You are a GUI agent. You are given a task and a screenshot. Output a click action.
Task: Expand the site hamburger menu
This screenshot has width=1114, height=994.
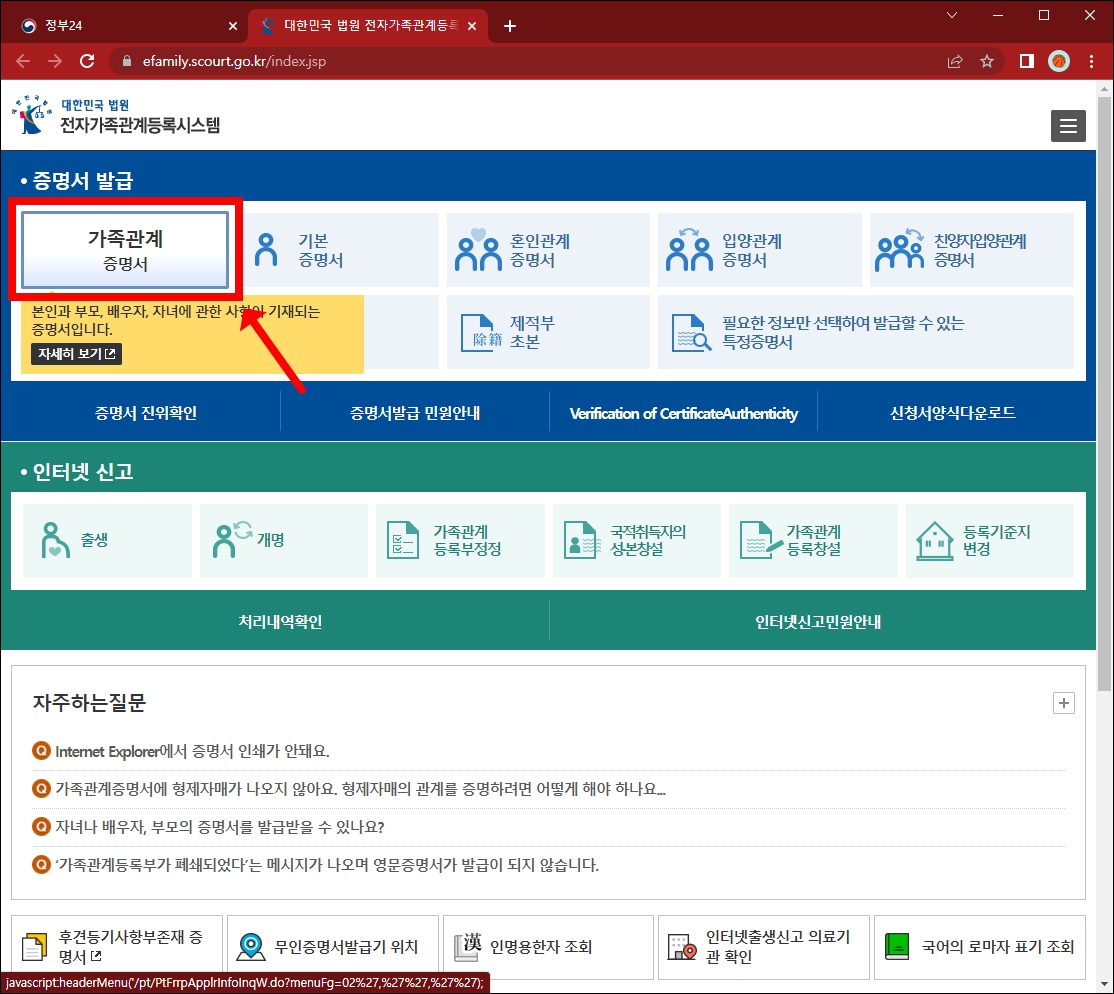1068,126
